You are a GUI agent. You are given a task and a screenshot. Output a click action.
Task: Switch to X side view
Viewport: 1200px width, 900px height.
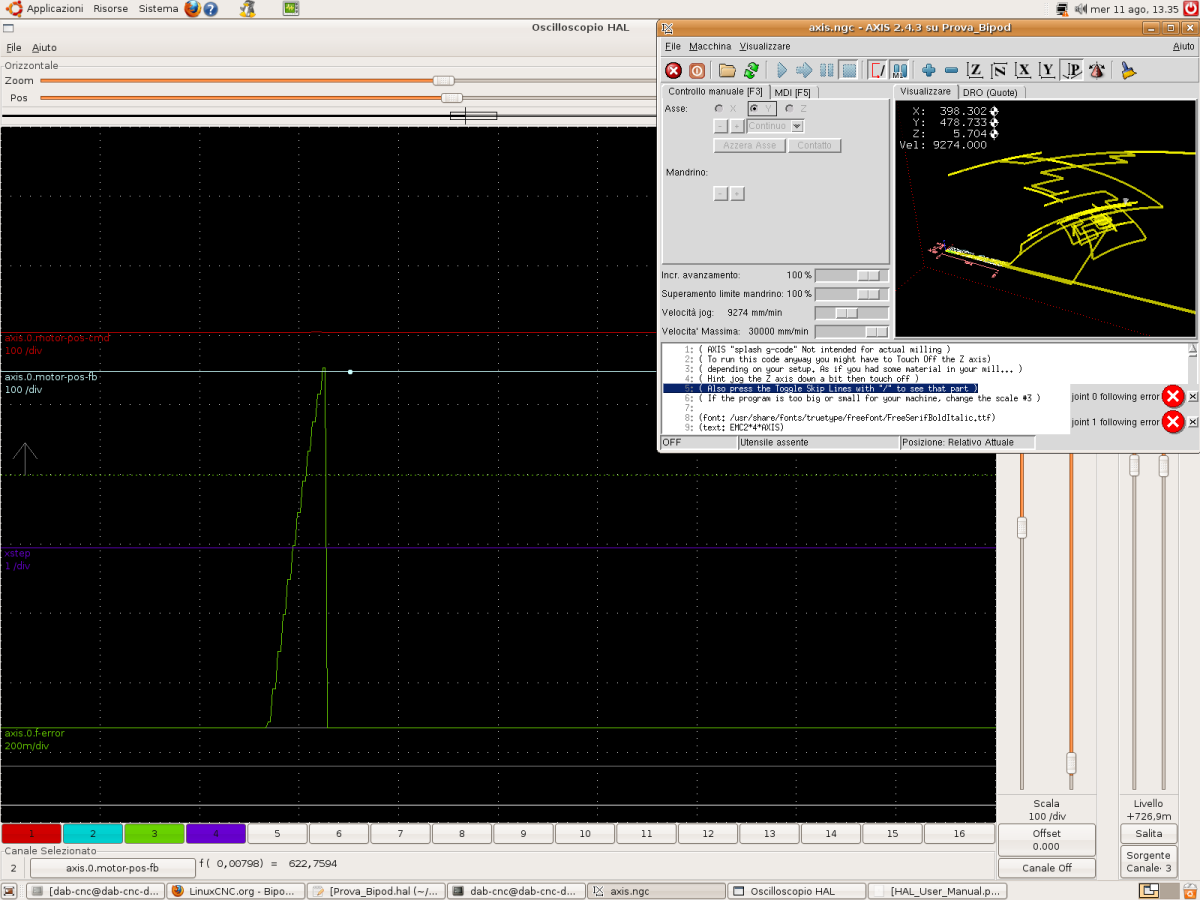coord(1023,70)
